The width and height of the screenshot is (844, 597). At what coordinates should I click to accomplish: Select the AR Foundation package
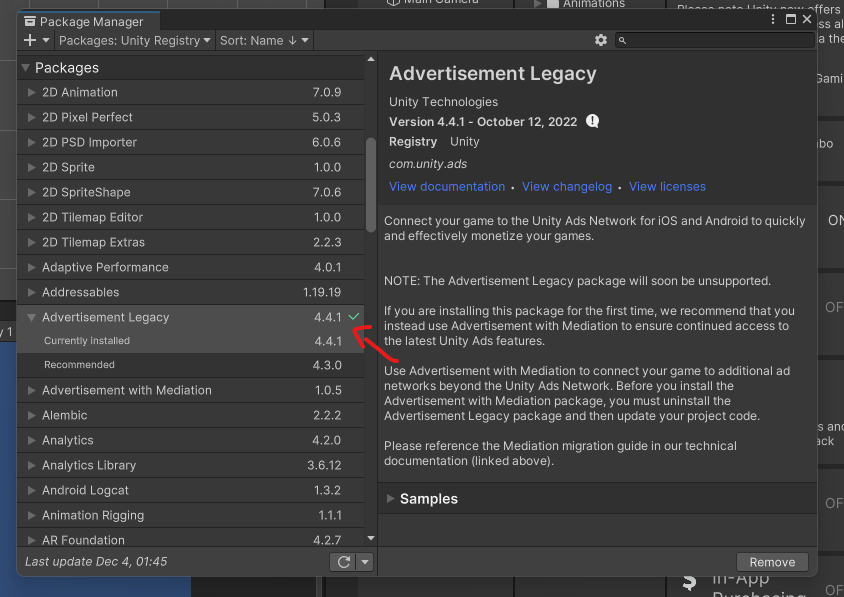tap(191, 538)
